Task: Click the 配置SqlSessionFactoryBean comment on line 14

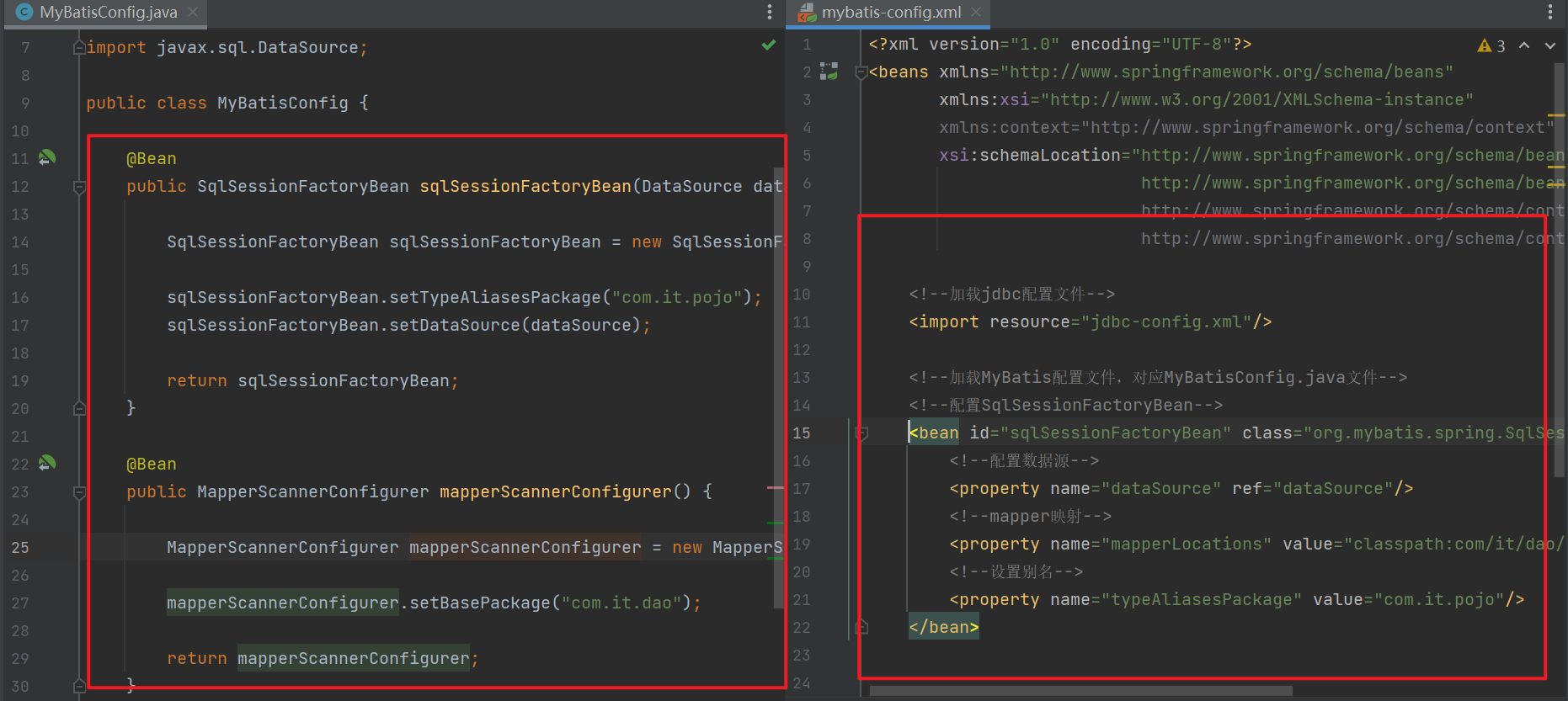Action: pos(1065,405)
